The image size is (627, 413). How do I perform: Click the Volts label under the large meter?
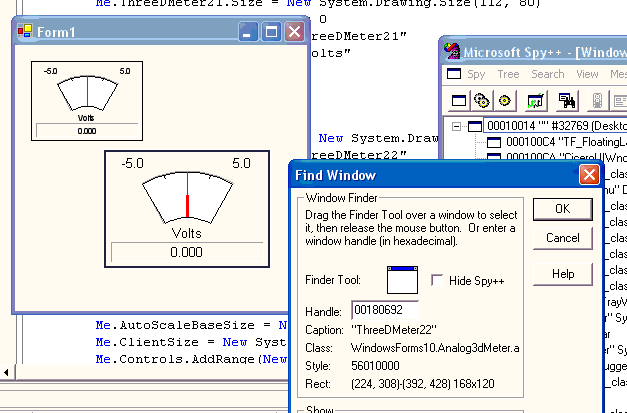click(186, 233)
